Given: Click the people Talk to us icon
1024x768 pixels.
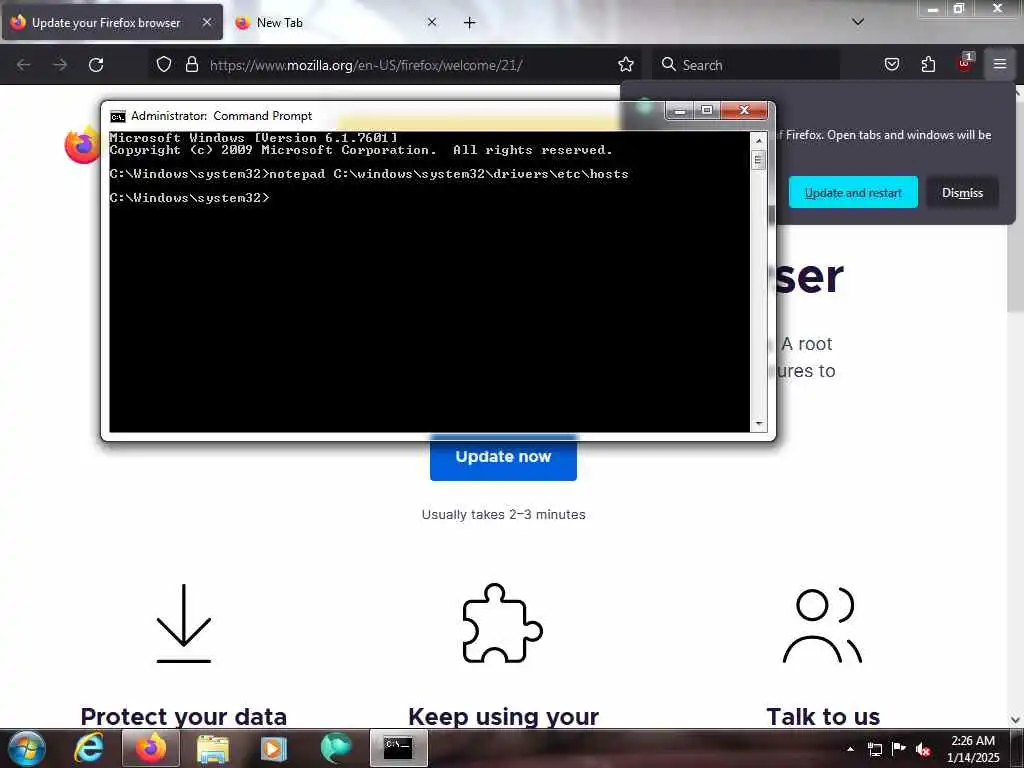Looking at the screenshot, I should pyautogui.click(x=822, y=625).
